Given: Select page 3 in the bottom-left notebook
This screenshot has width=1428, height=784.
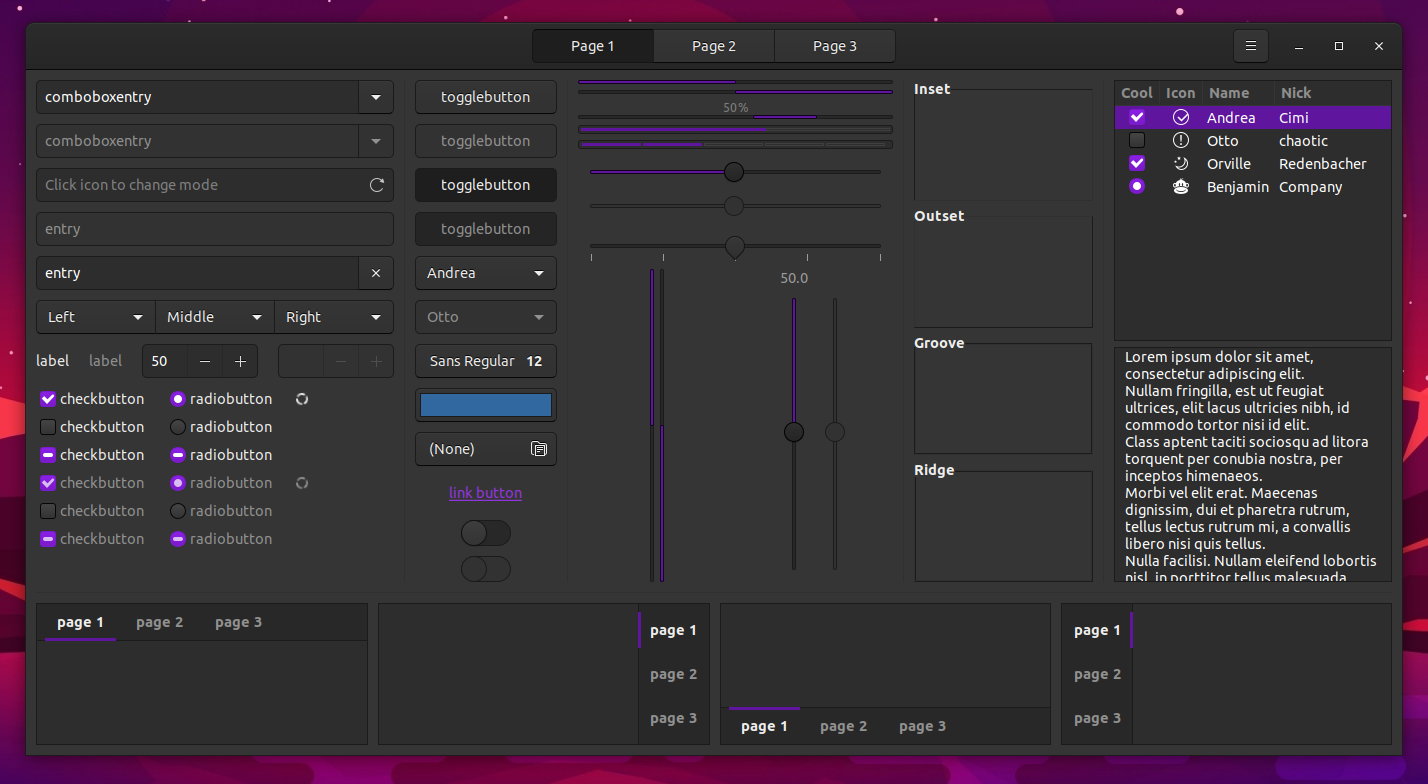Looking at the screenshot, I should tap(238, 621).
